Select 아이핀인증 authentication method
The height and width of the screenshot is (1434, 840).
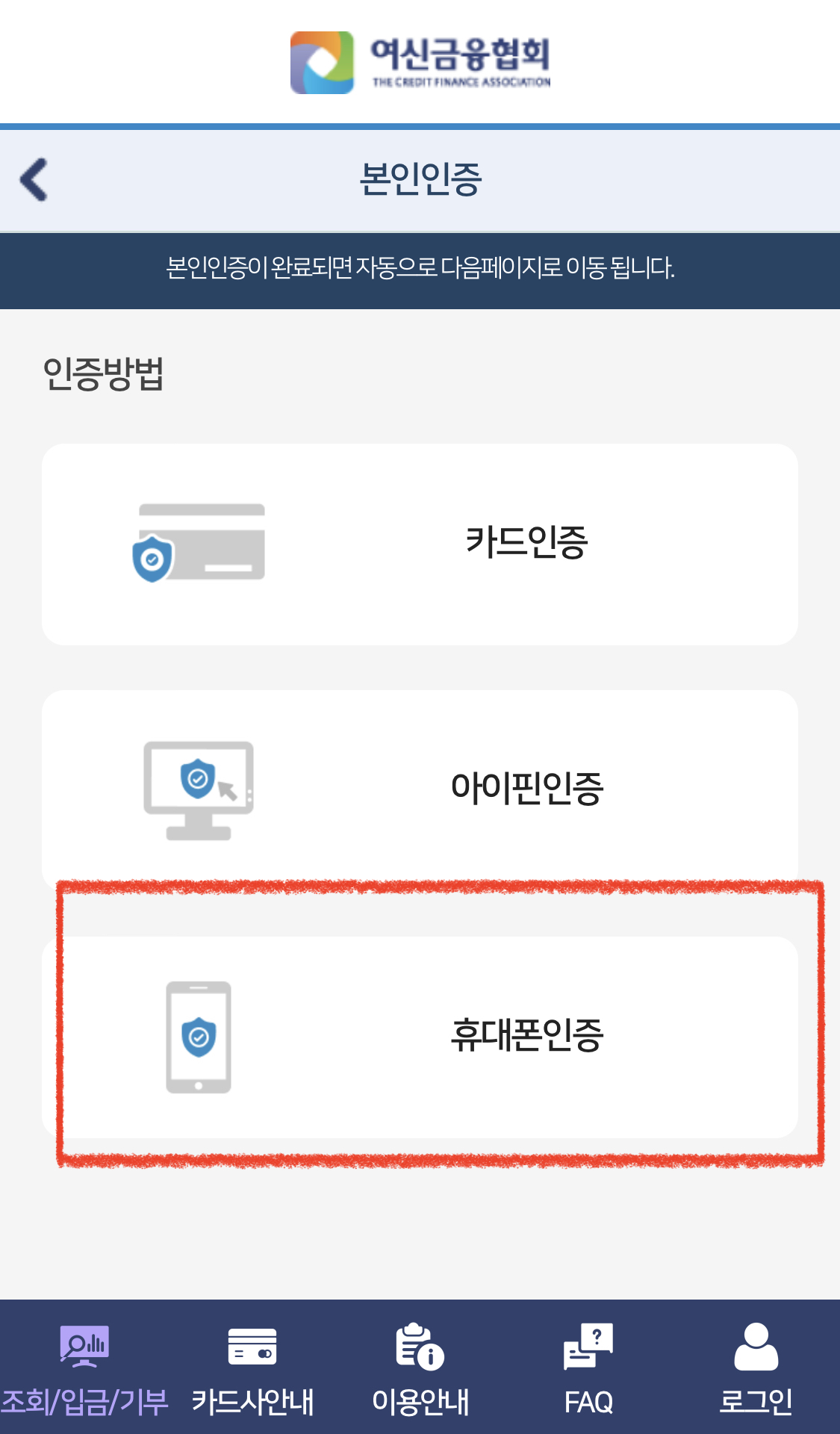pos(420,790)
